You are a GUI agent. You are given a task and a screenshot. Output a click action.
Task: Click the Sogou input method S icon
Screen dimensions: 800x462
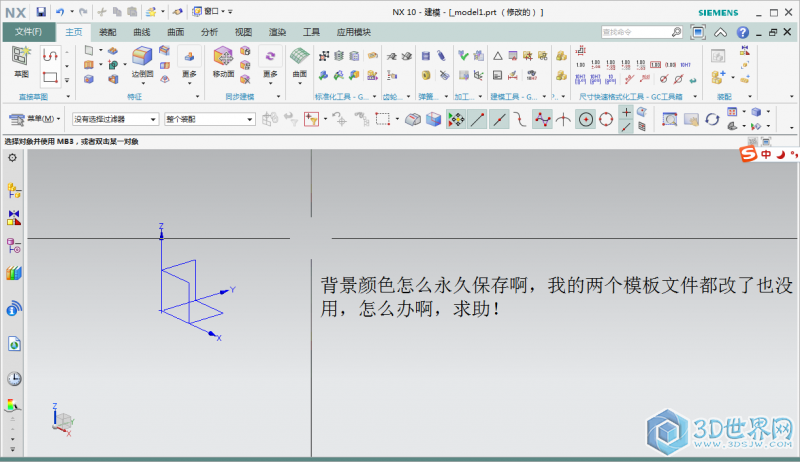pos(748,154)
